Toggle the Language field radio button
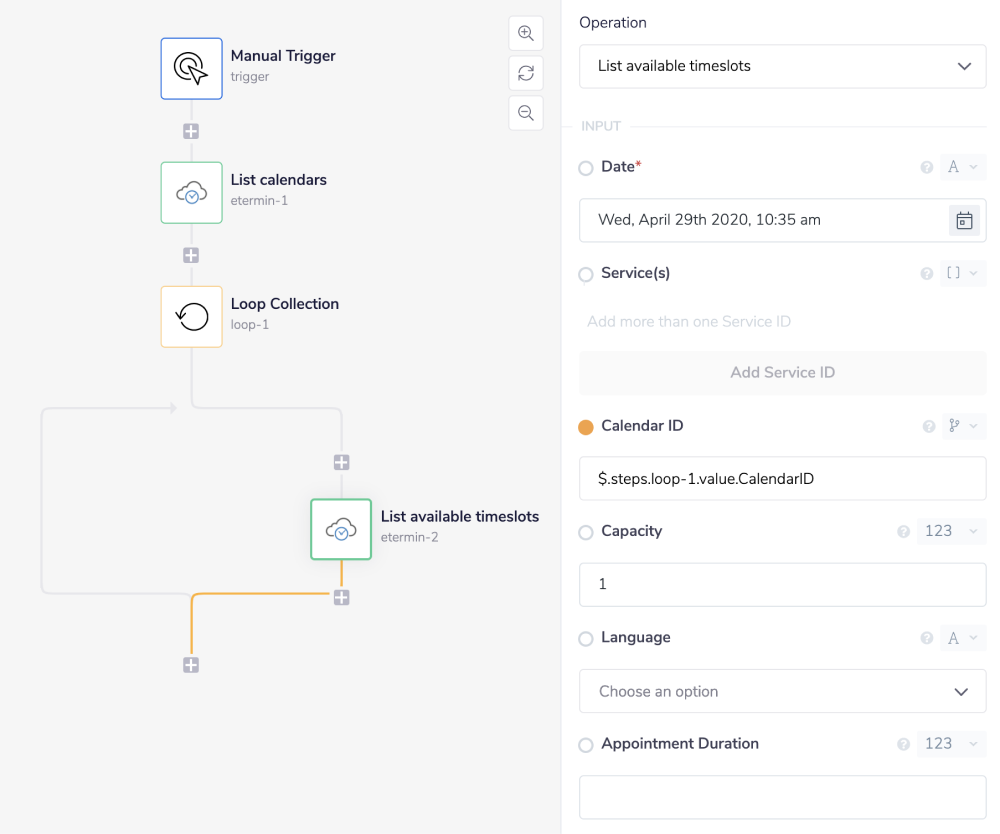Viewport: 1000px width, 834px height. click(586, 639)
